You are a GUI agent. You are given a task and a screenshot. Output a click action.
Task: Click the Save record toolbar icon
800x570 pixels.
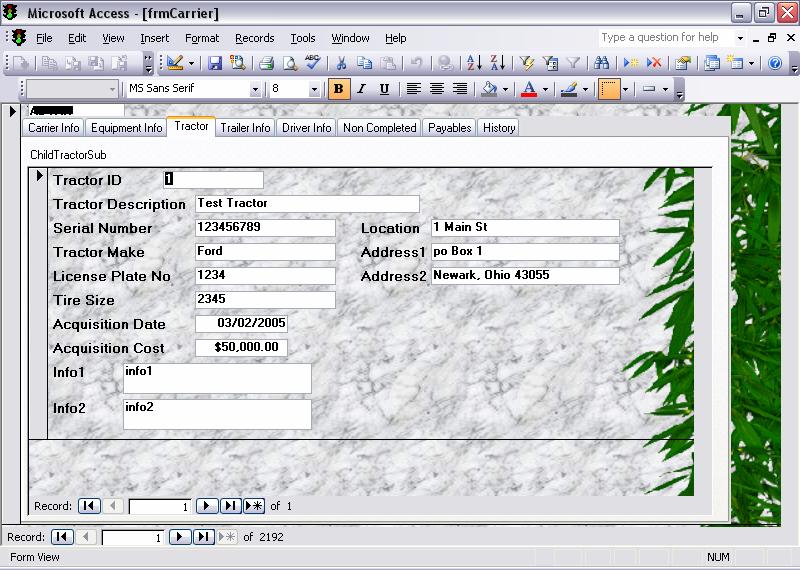pyautogui.click(x=215, y=63)
